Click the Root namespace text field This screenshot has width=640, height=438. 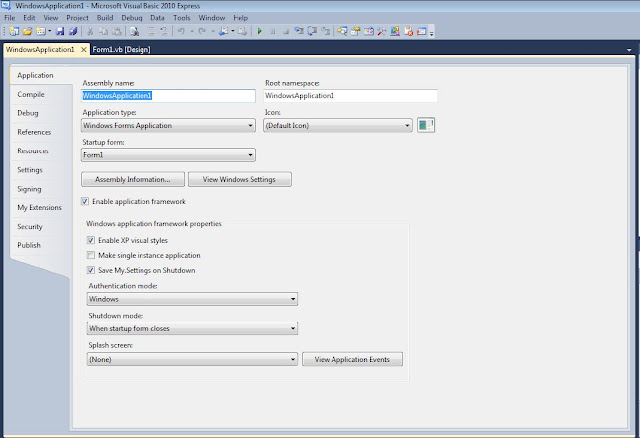(351, 96)
